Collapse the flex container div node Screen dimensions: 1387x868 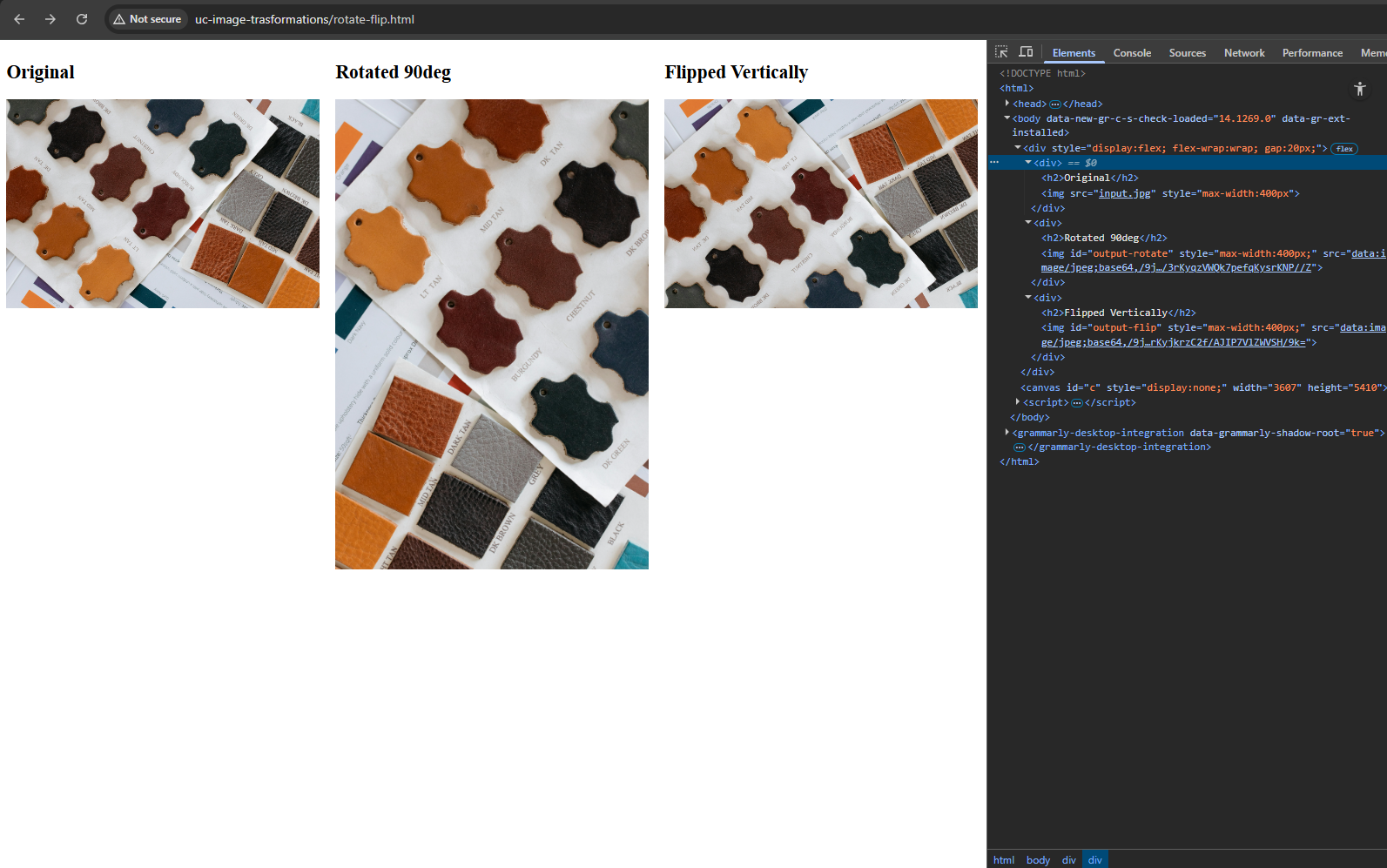click(1018, 148)
